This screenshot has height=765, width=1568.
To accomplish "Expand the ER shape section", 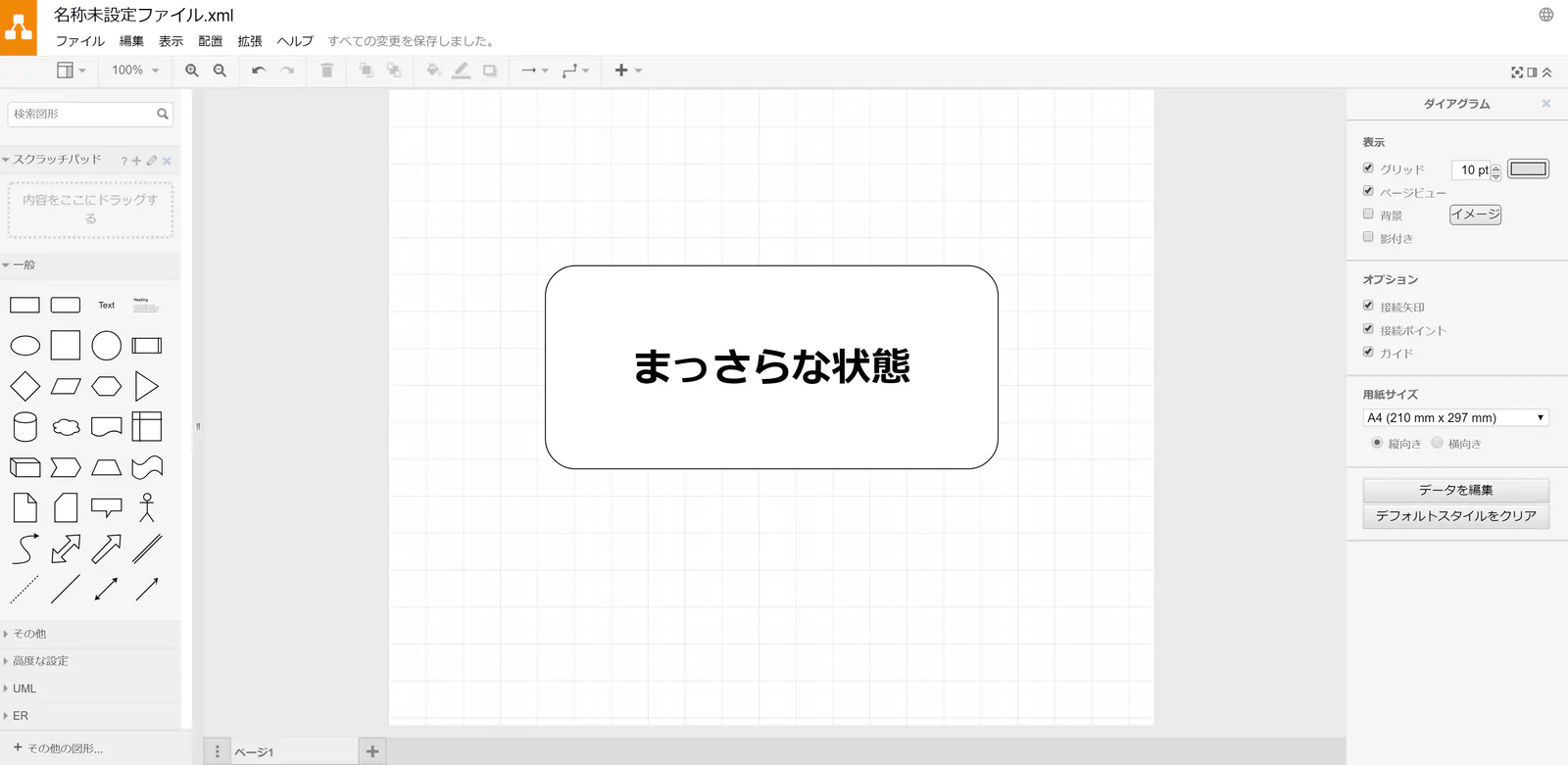I will 90,716.
